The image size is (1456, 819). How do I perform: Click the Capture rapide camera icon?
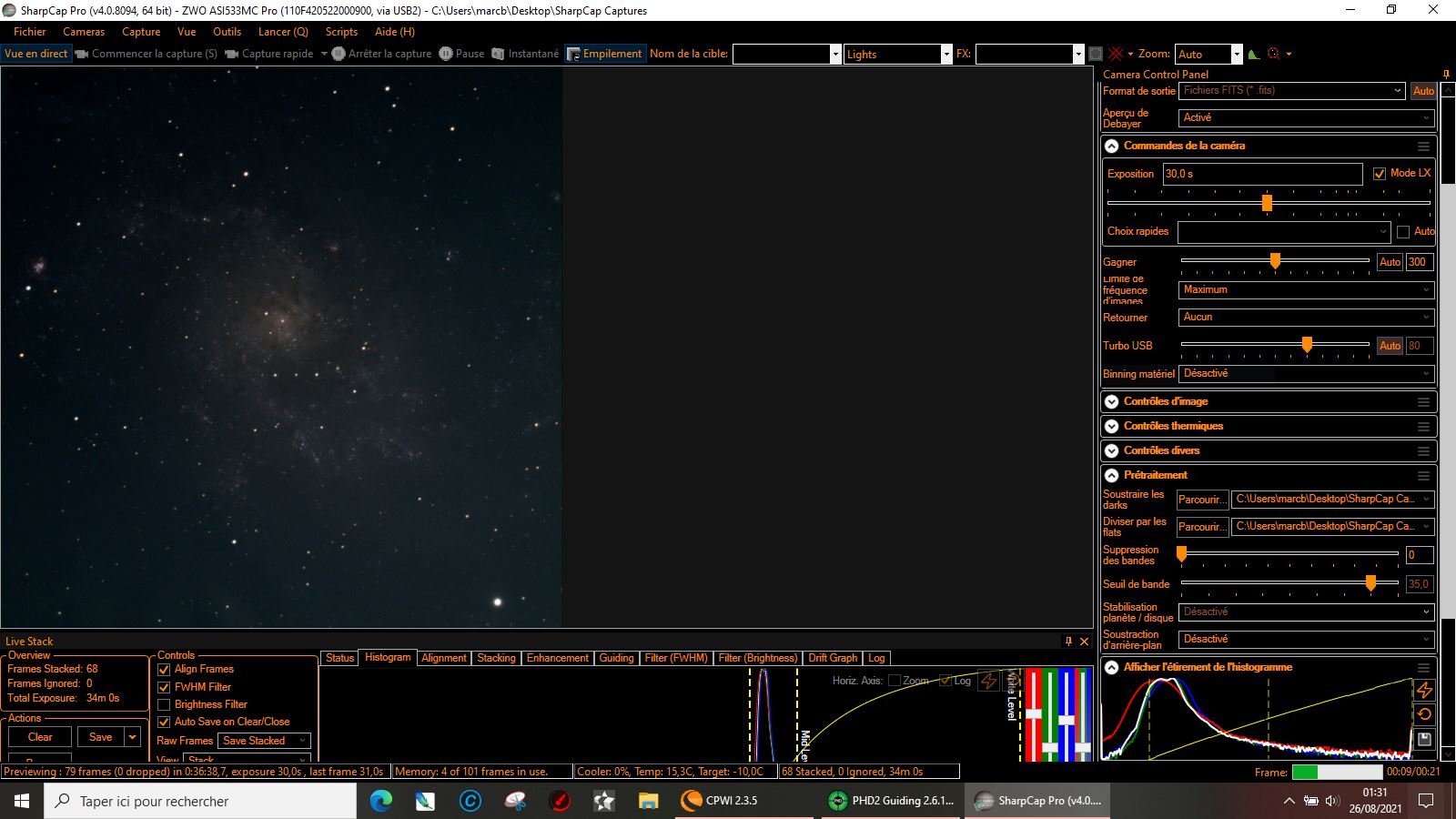231,54
